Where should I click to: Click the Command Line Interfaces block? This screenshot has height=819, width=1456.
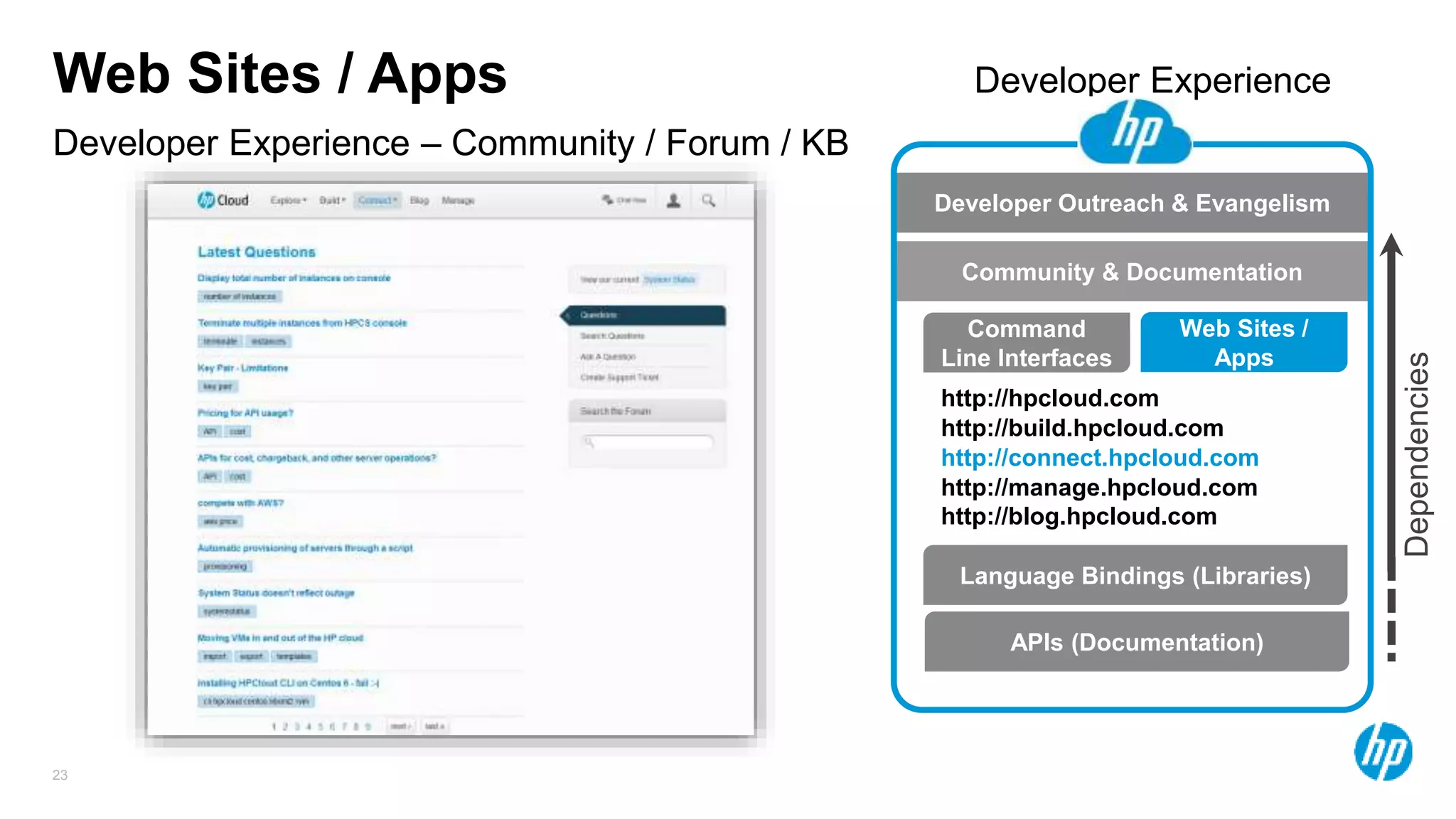coord(1027,343)
